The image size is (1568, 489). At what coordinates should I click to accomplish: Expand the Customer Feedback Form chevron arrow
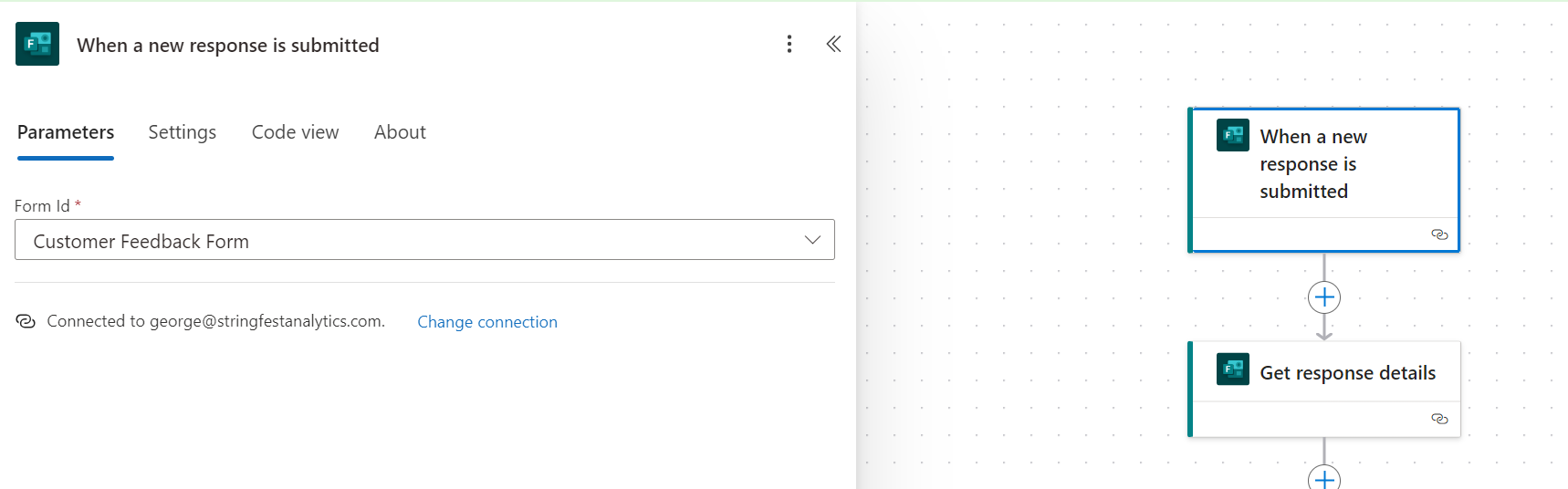(x=812, y=240)
